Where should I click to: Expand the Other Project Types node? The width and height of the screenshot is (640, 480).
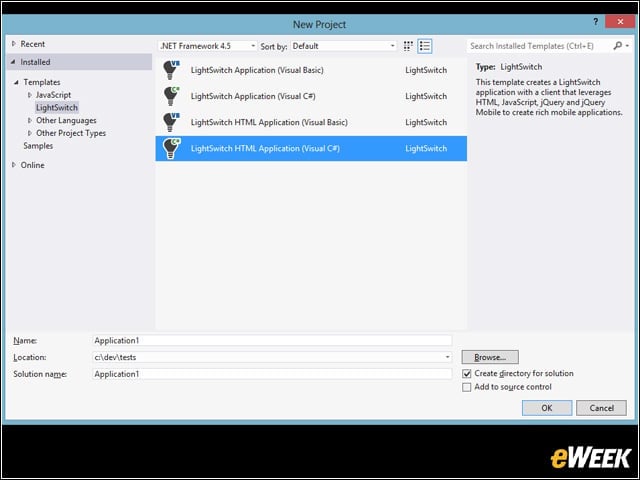29,133
